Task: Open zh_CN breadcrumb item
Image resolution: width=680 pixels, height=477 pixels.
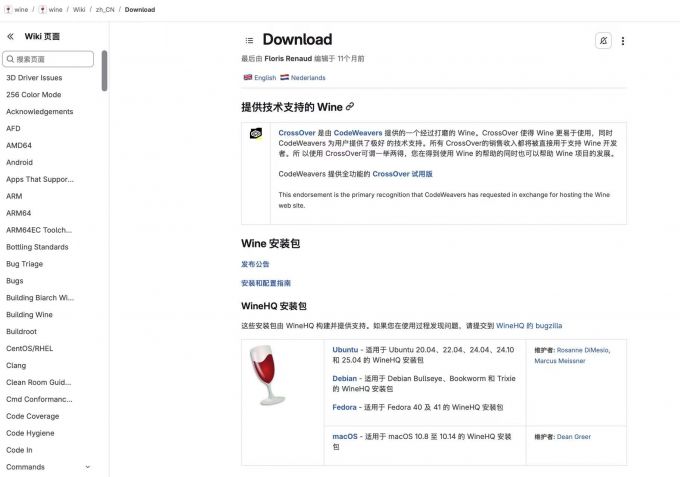Action: pyautogui.click(x=105, y=10)
